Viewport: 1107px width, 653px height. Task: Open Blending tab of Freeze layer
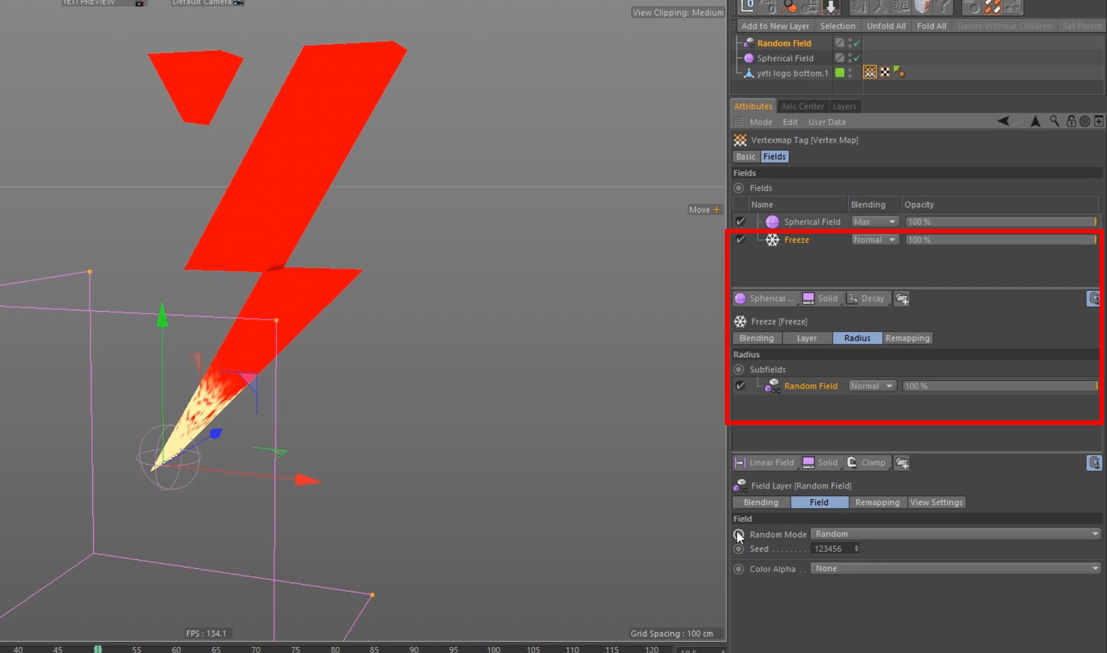[x=756, y=338]
